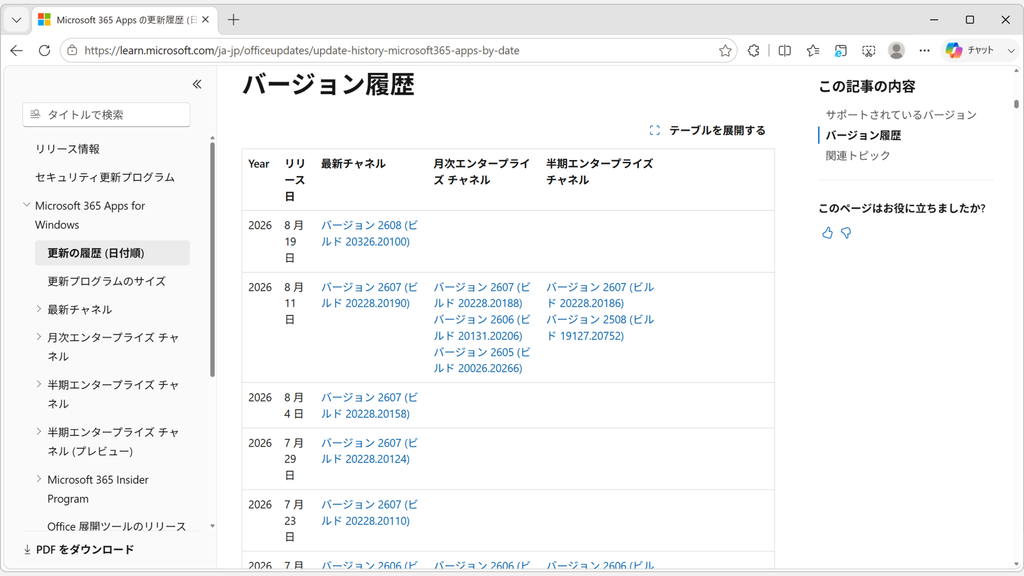Open バージョン 2607 ビルド 20228.20110 link

(x=369, y=513)
